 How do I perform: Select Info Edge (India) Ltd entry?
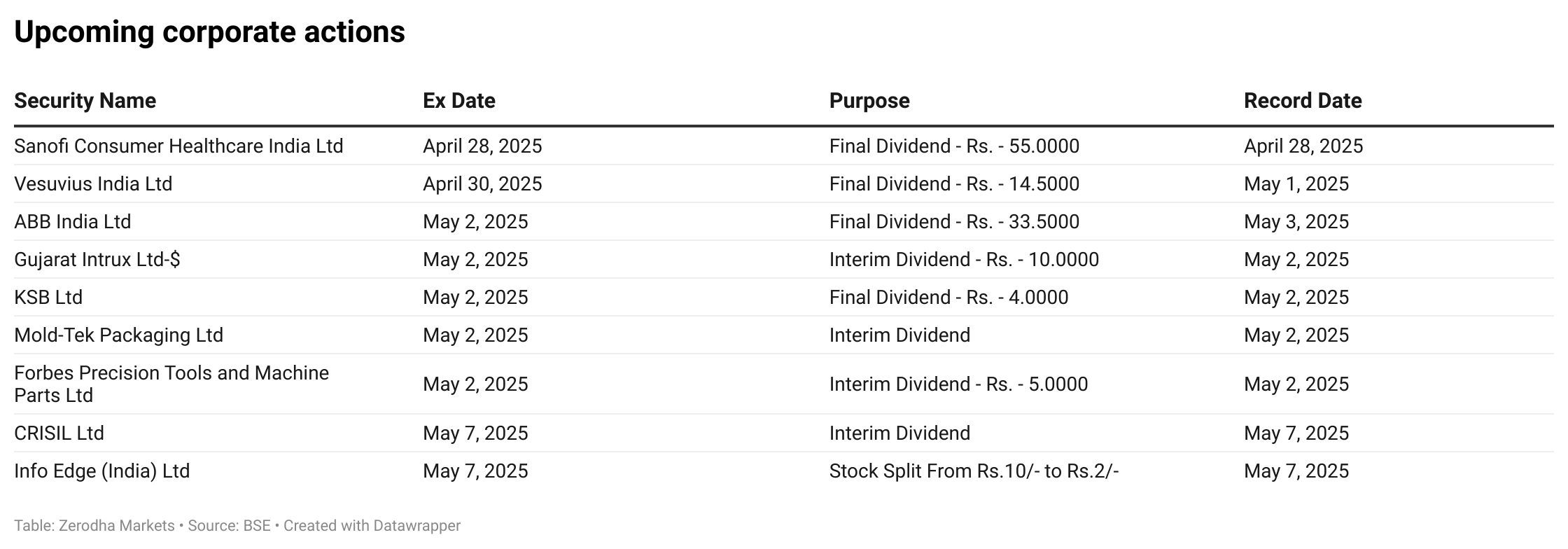coord(102,471)
